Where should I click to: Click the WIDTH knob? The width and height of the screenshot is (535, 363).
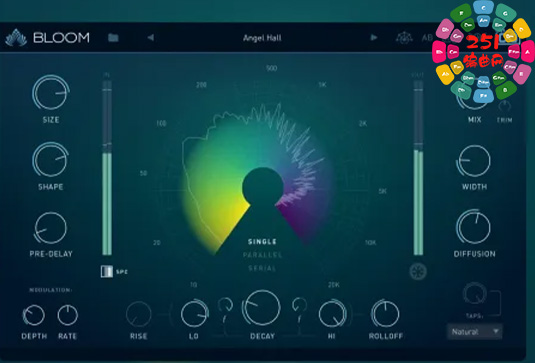(x=474, y=161)
